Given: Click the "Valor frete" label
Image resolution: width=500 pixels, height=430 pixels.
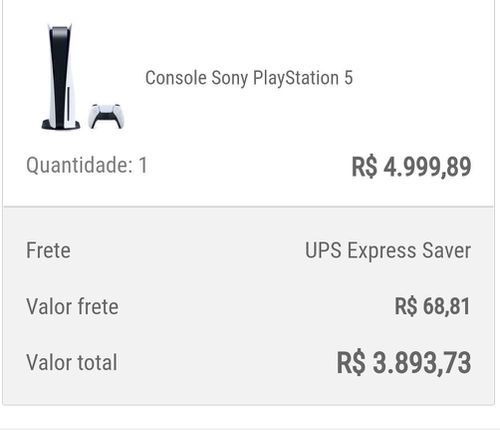Looking at the screenshot, I should (72, 307).
